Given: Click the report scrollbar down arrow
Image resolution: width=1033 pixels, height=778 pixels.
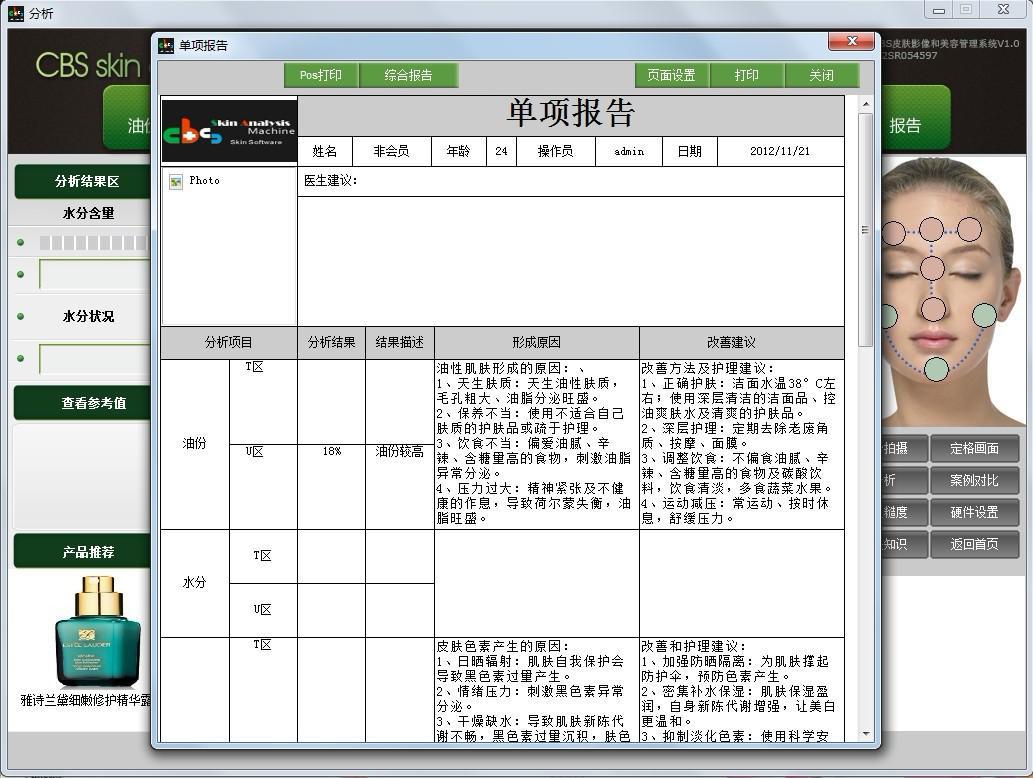Looking at the screenshot, I should coord(866,735).
